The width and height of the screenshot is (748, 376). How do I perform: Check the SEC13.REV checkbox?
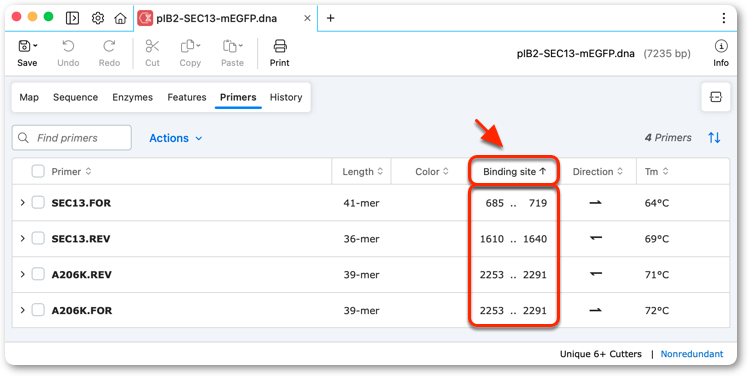[38, 238]
